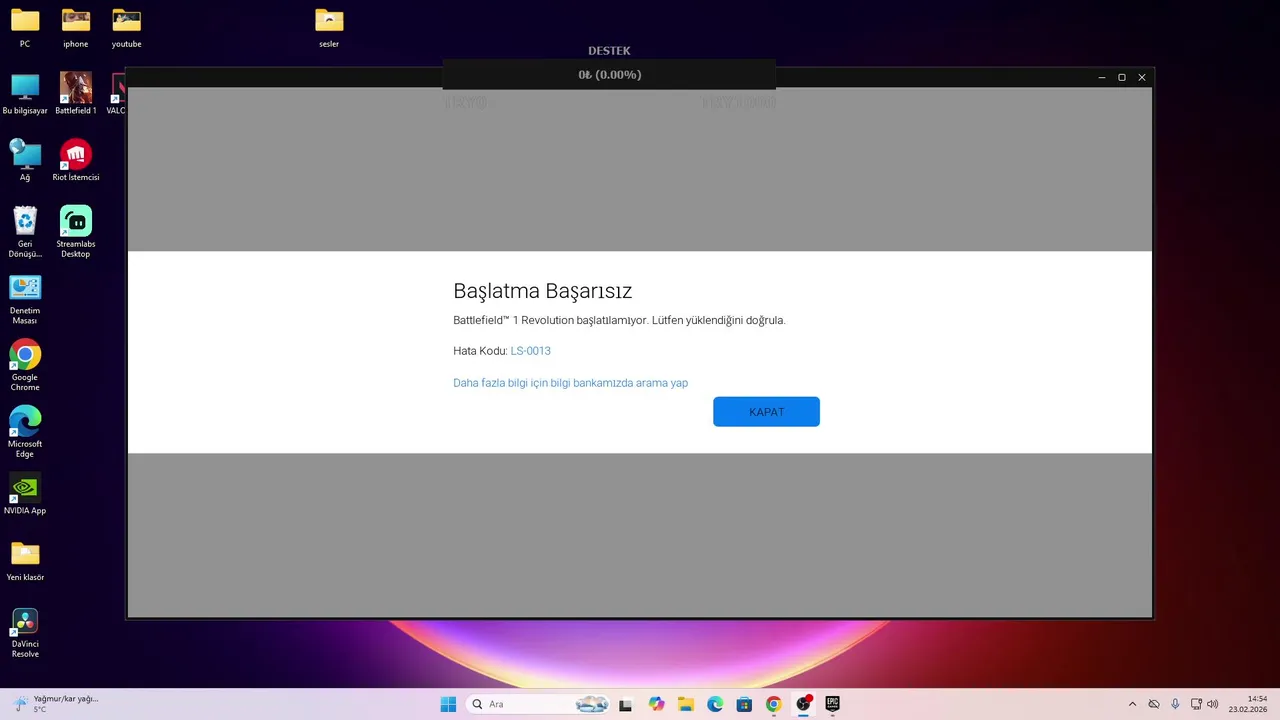
Task: Open the Geri Dönüşüm recycle bin
Action: click(25, 232)
